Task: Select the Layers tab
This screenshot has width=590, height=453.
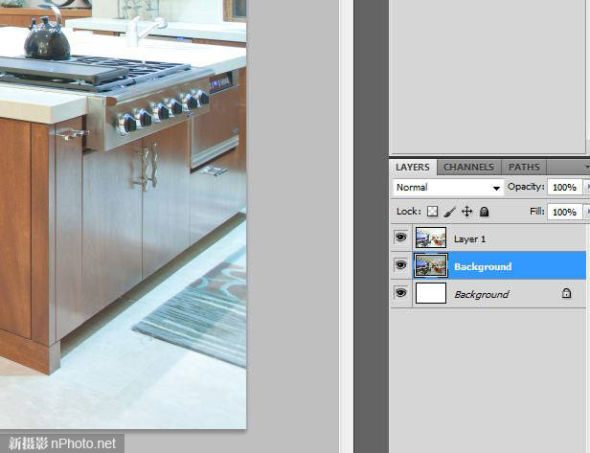Action: click(x=413, y=167)
